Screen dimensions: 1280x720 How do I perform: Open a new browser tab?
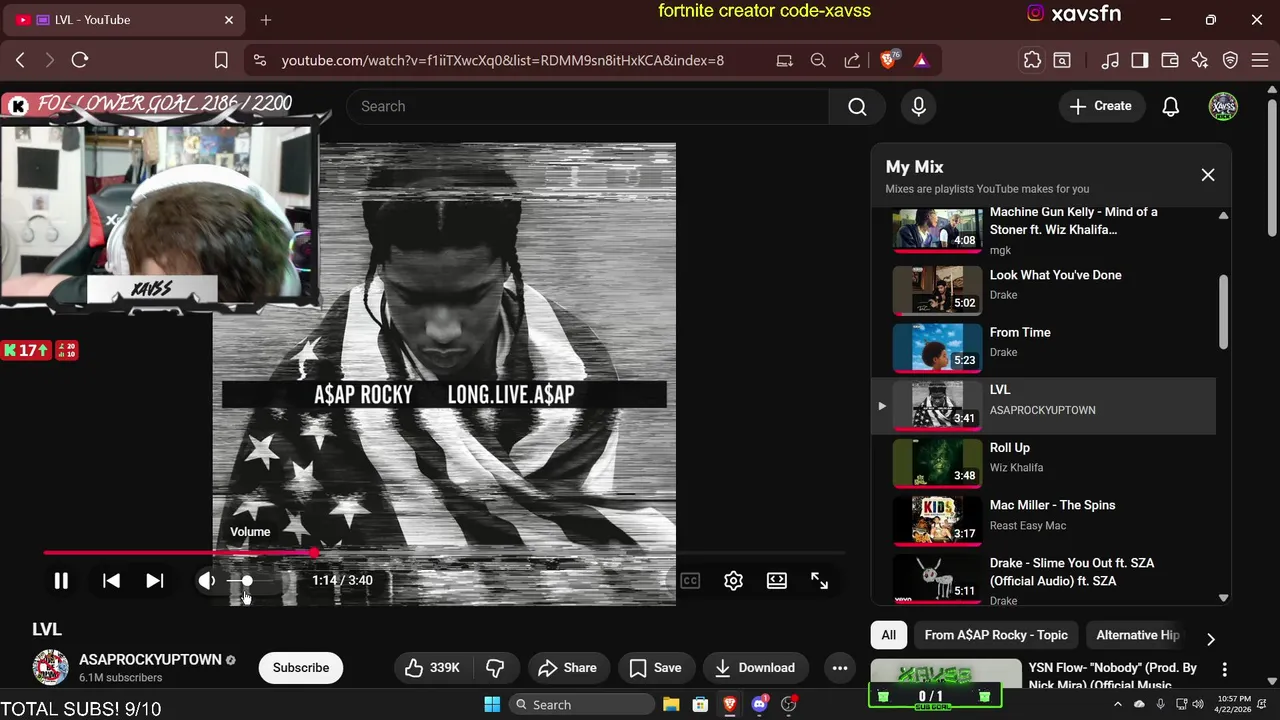click(x=266, y=20)
